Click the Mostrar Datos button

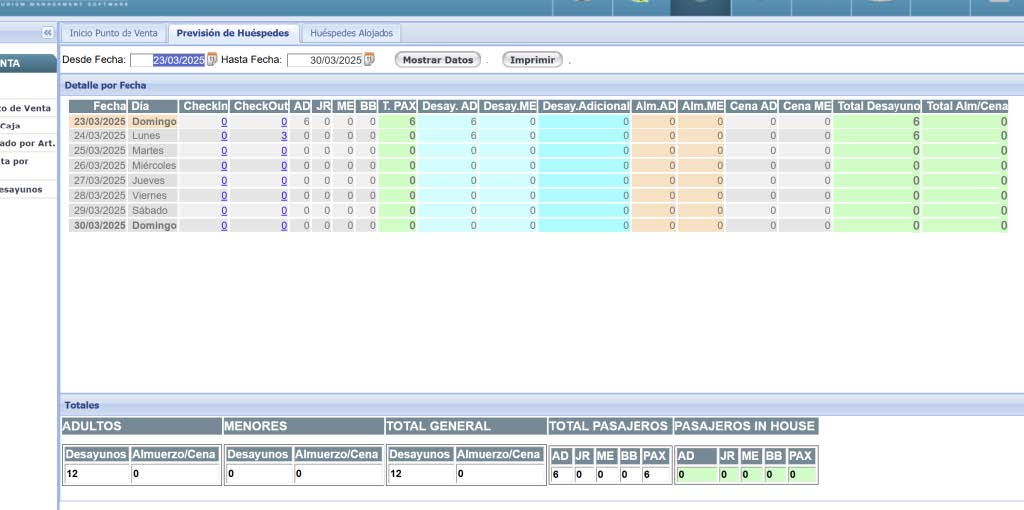438,60
